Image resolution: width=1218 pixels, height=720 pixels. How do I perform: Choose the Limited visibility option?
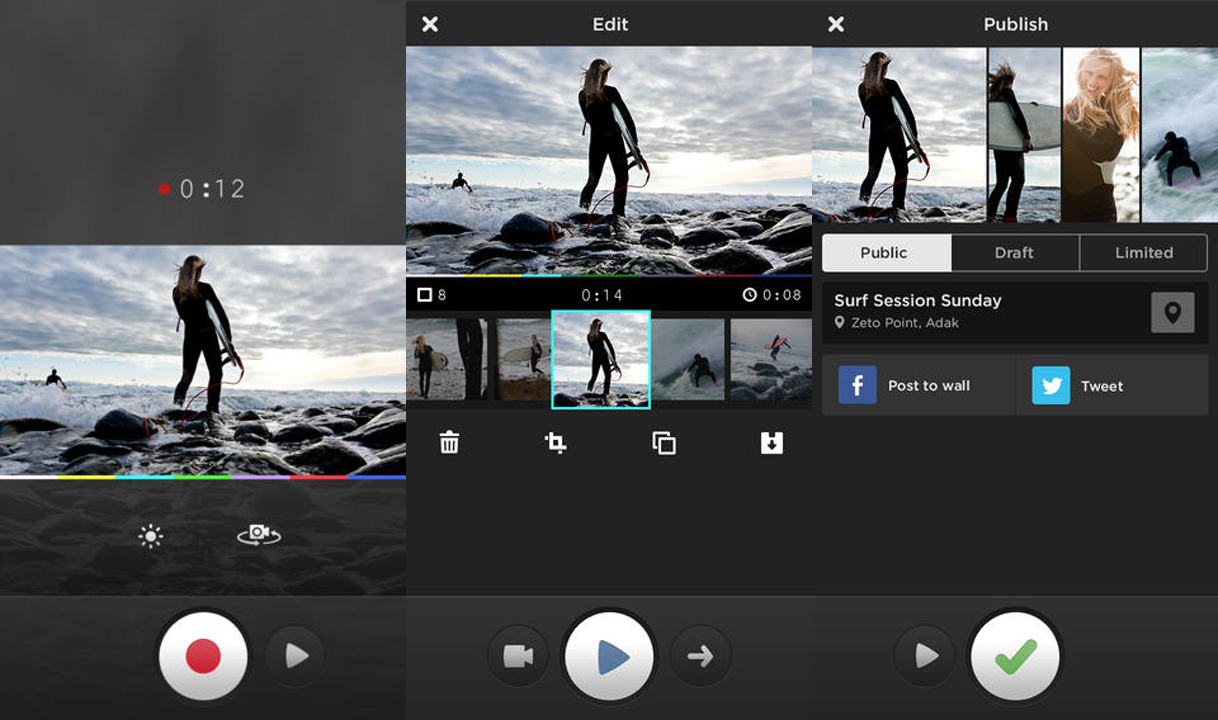pos(1143,253)
